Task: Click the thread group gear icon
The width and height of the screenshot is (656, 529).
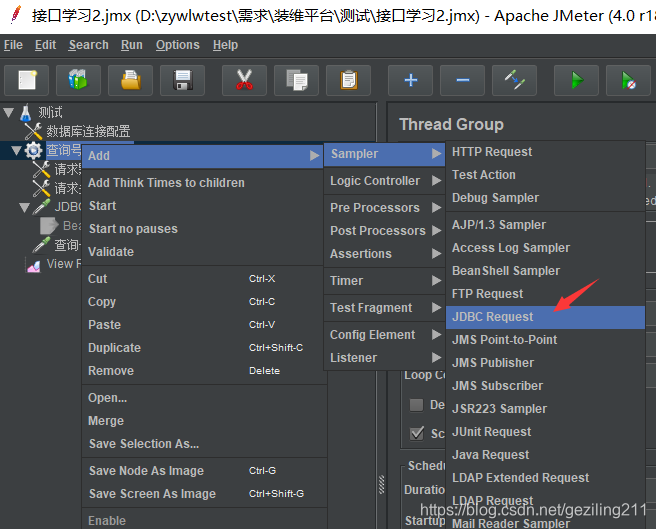Action: tap(33, 150)
